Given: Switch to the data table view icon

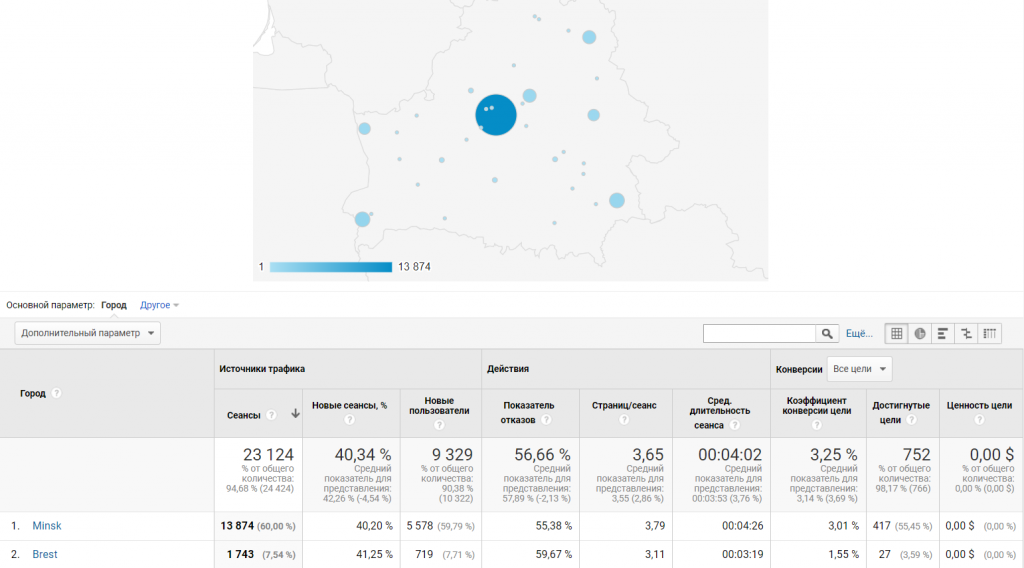Looking at the screenshot, I should click(897, 333).
